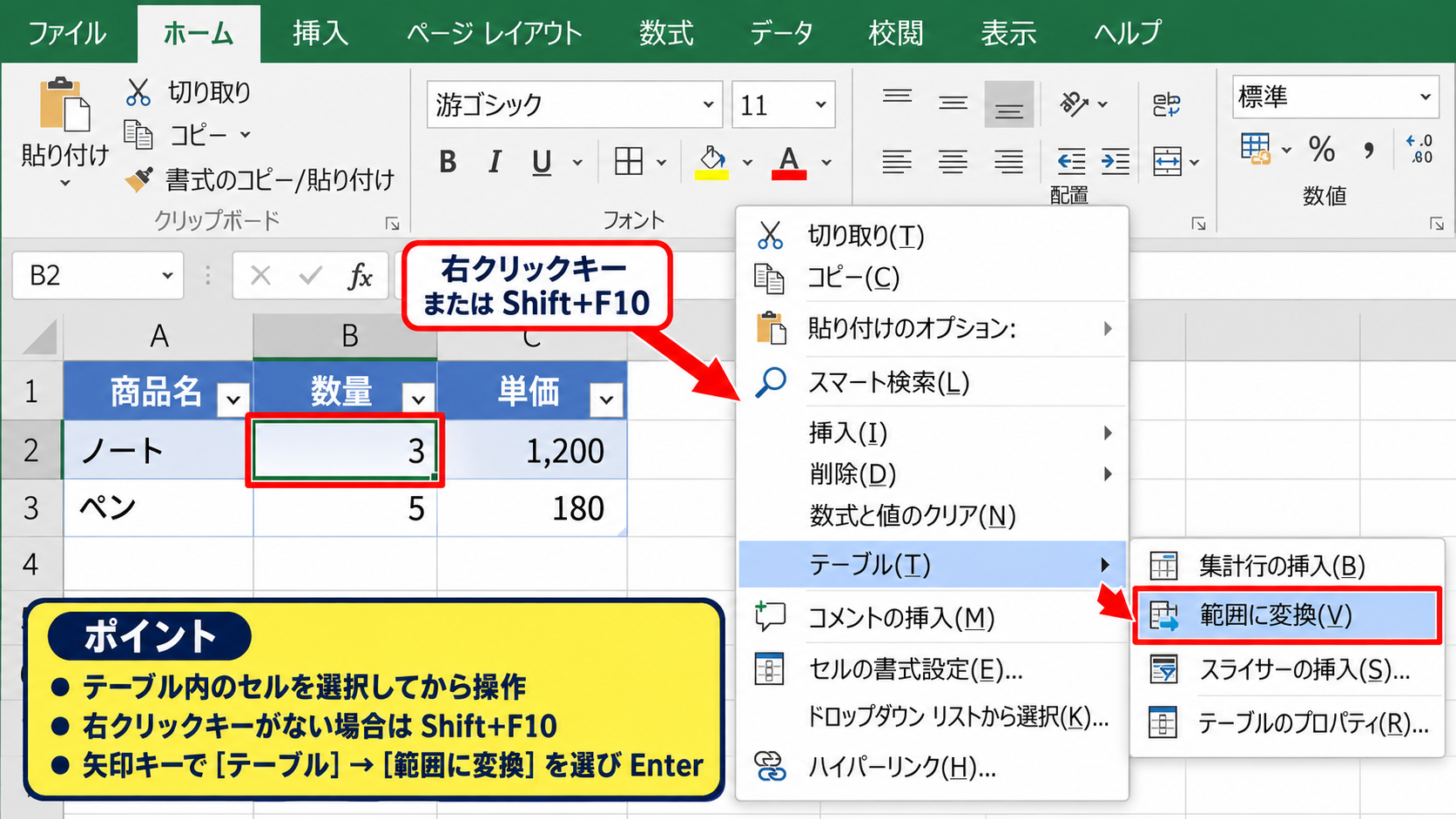1456x819 pixels.
Task: Open the 商品名 column filter dropdown
Action: tap(233, 399)
